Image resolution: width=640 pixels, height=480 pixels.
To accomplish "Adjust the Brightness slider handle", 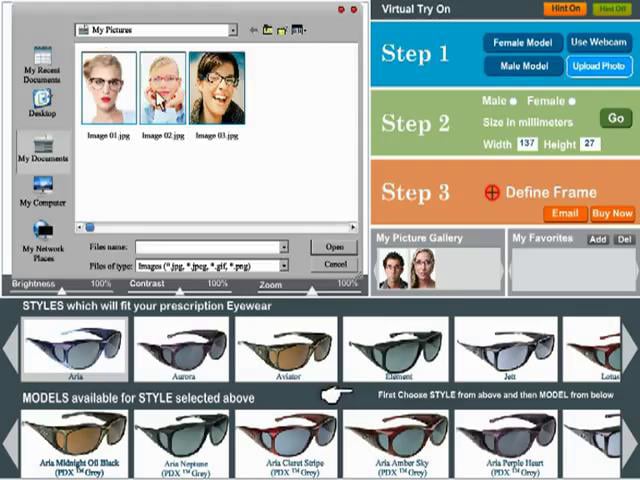I will coord(62,291).
